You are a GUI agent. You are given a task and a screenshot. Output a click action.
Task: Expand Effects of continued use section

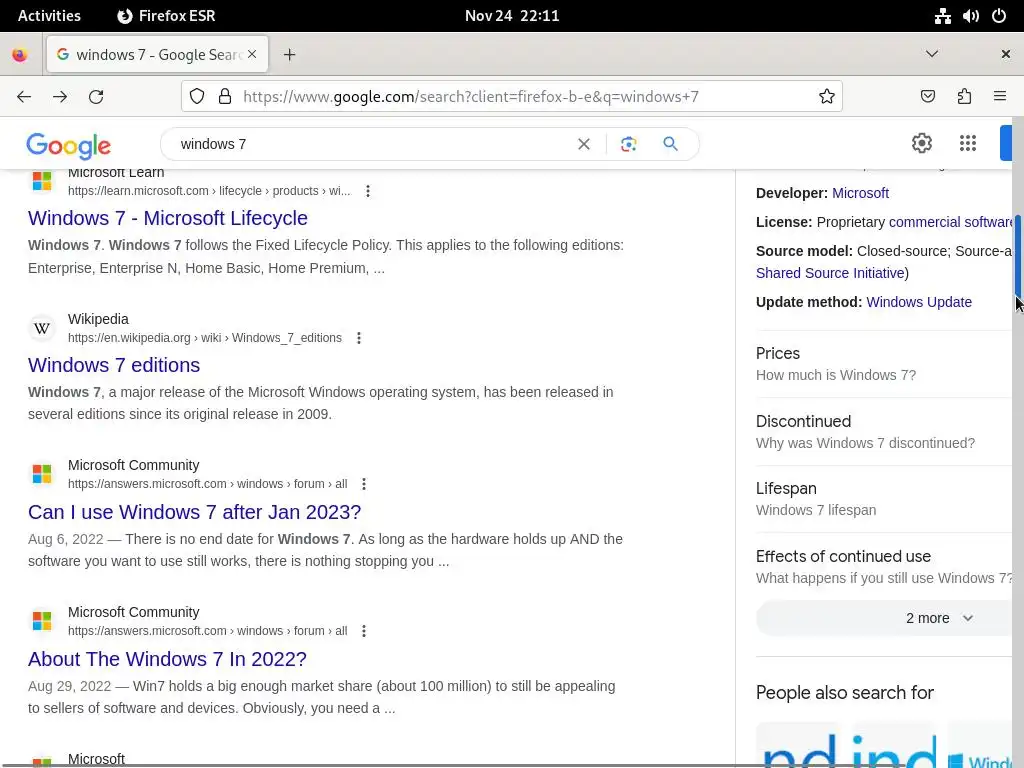click(x=884, y=567)
